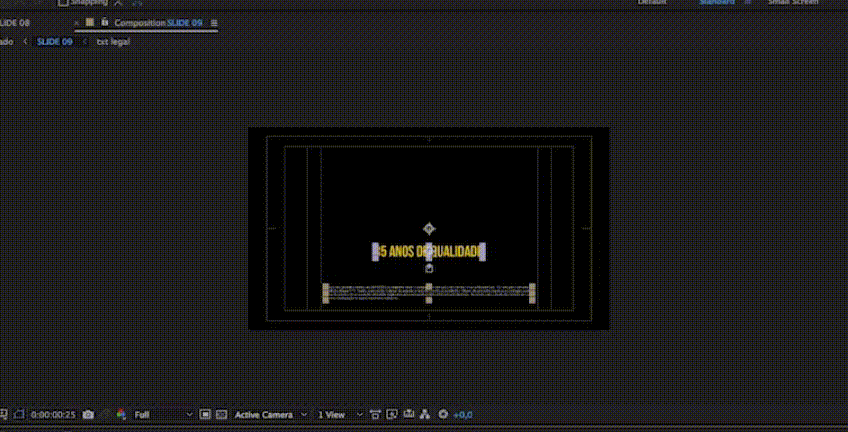The image size is (848, 432).
Task: Toggle the Snapping checkbox
Action: 63,3
